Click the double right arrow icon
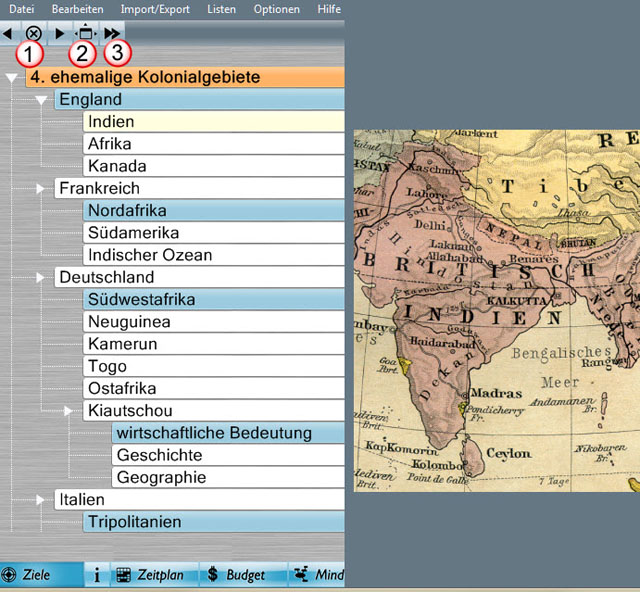 click(112, 32)
